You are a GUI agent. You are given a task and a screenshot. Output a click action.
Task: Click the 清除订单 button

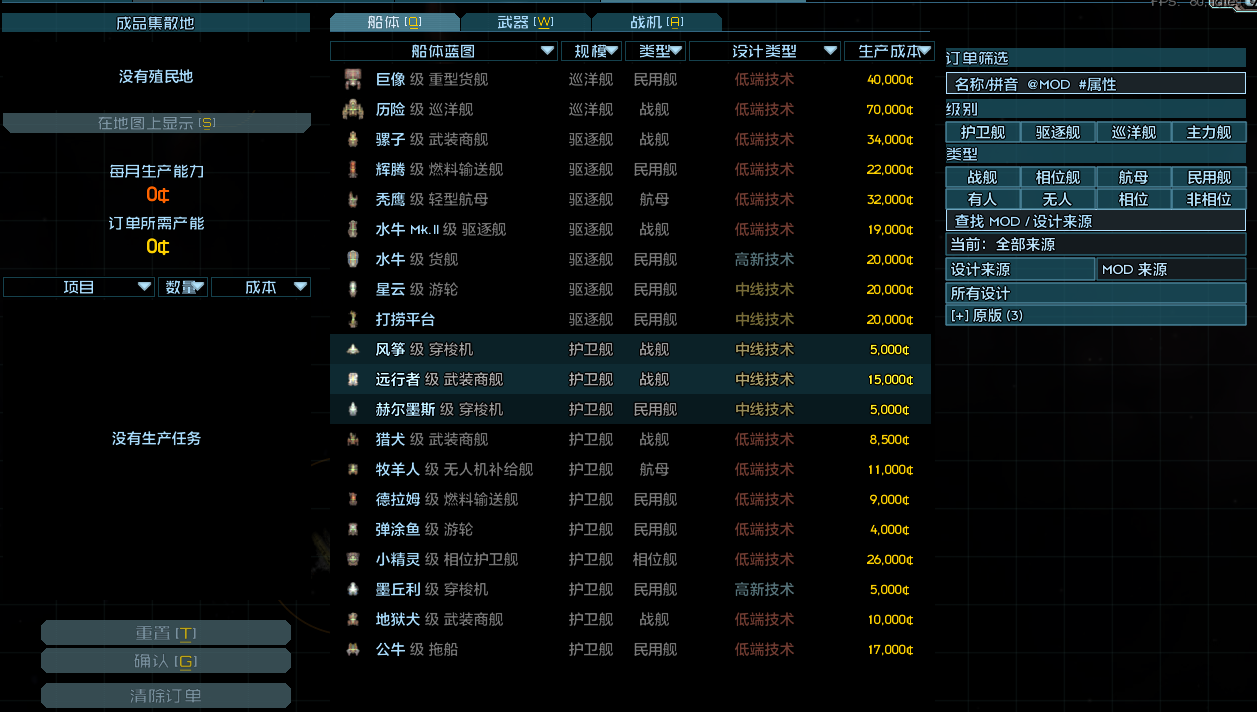pyautogui.click(x=166, y=695)
